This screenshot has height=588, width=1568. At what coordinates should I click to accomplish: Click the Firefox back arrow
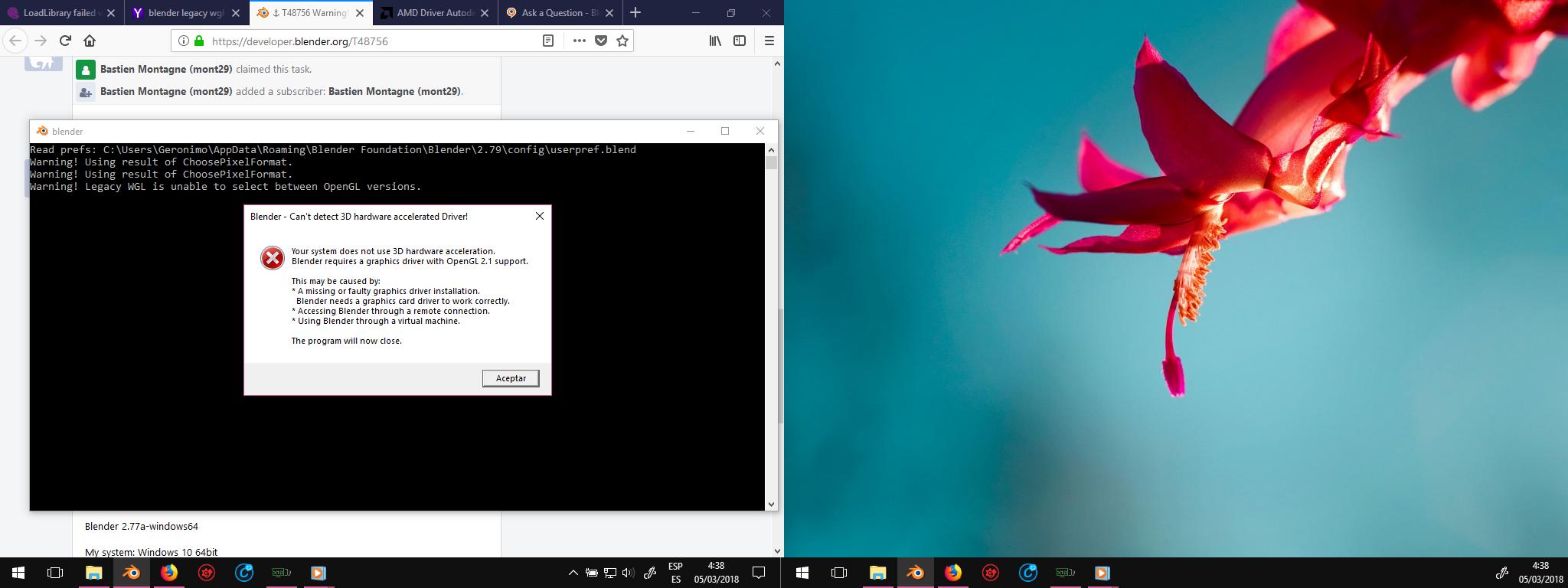15,41
